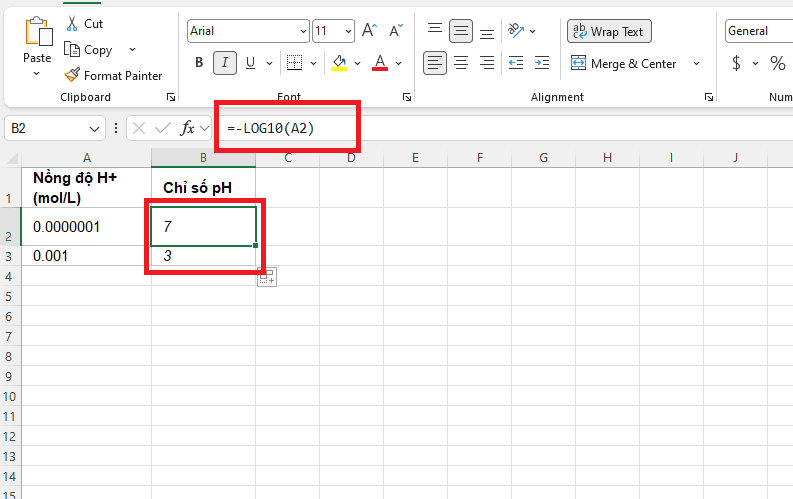793x499 pixels.
Task: Toggle underline formatting
Action: pyautogui.click(x=250, y=63)
